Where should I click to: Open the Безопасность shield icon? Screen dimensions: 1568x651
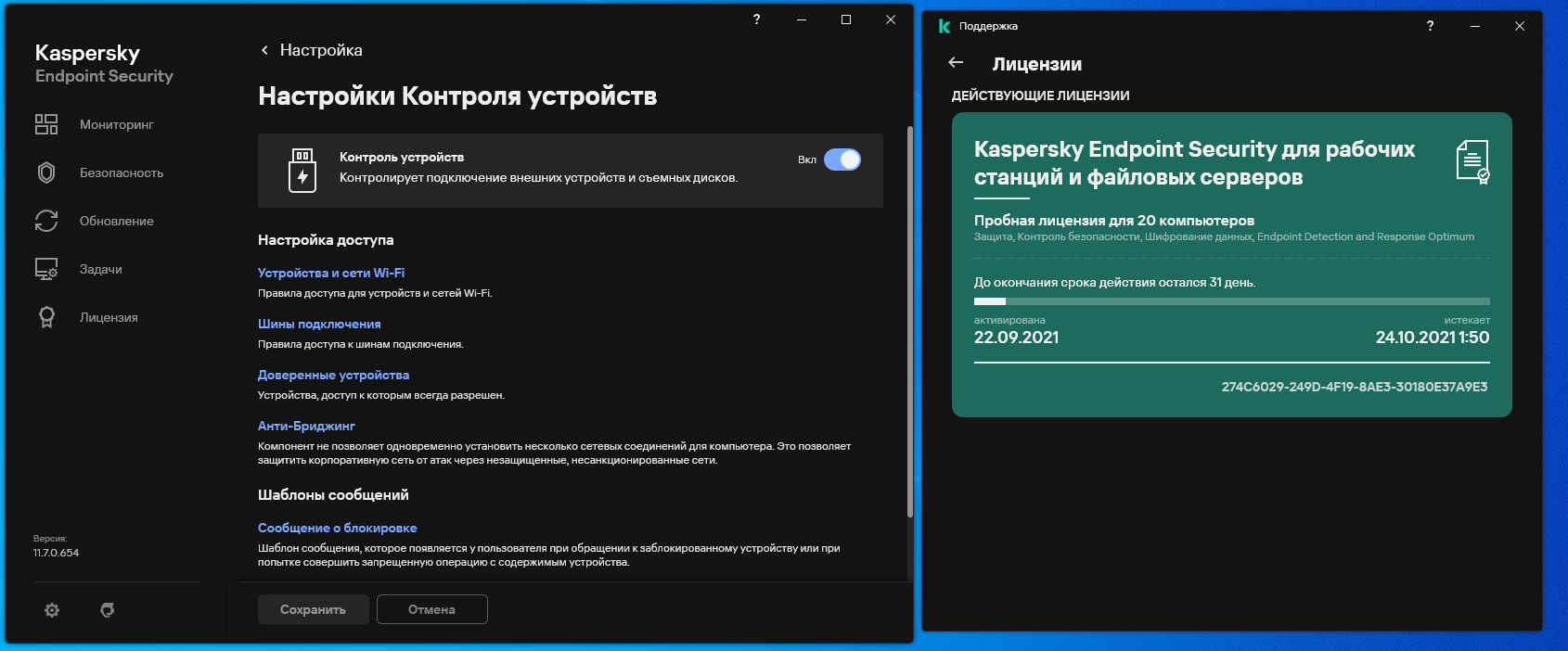46,172
